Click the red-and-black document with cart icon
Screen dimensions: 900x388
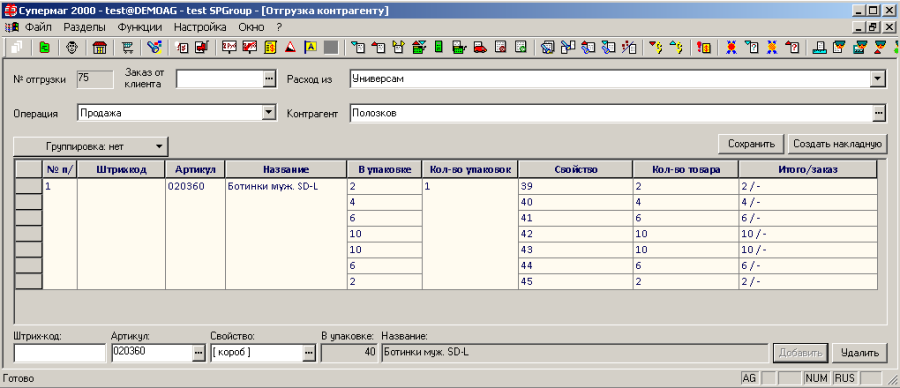pos(201,48)
